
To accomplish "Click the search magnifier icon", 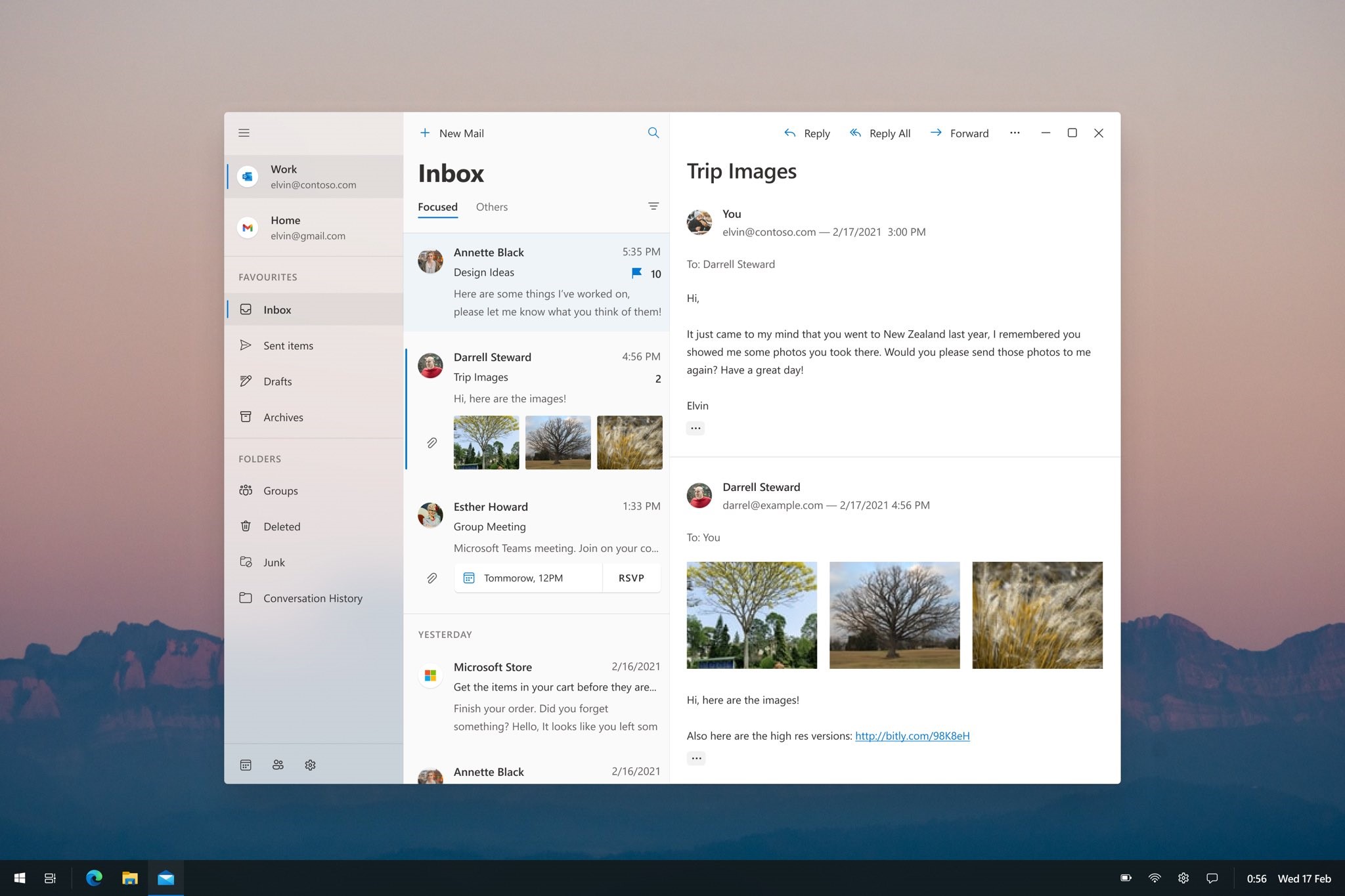I will 653,133.
